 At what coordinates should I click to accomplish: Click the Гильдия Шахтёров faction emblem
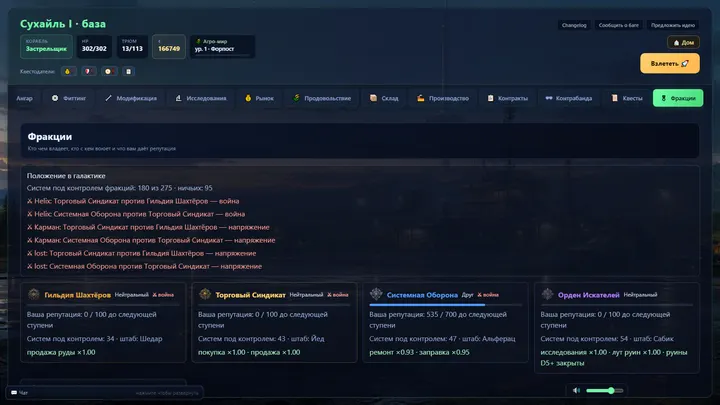click(x=34, y=294)
